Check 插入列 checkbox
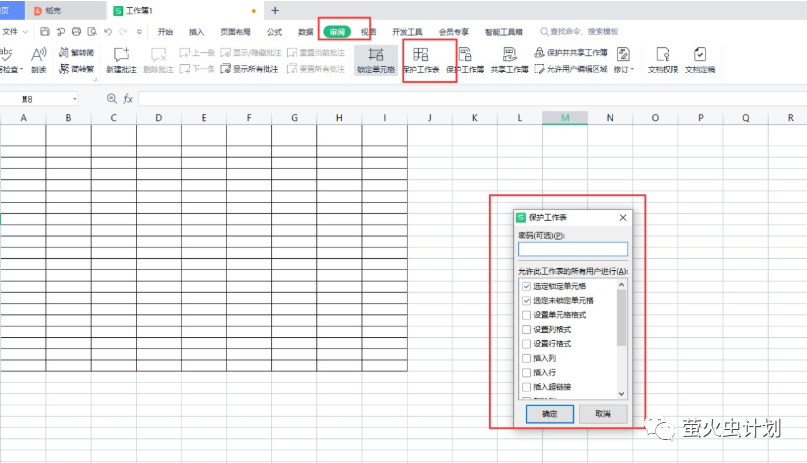 [526, 358]
